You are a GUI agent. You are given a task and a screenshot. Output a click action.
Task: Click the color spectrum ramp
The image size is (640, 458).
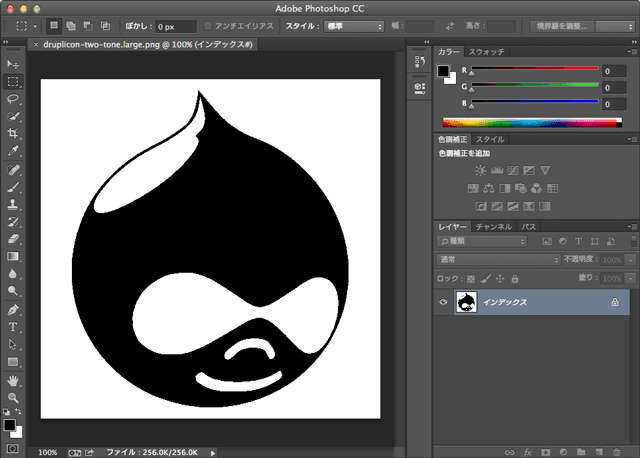pyautogui.click(x=532, y=122)
